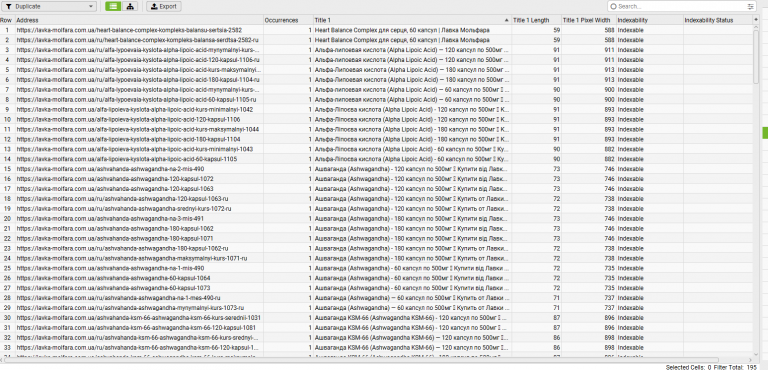
Task: Select URL ashvahanda-ashwagandha-180-kapsul-1062
Action: click(115, 228)
